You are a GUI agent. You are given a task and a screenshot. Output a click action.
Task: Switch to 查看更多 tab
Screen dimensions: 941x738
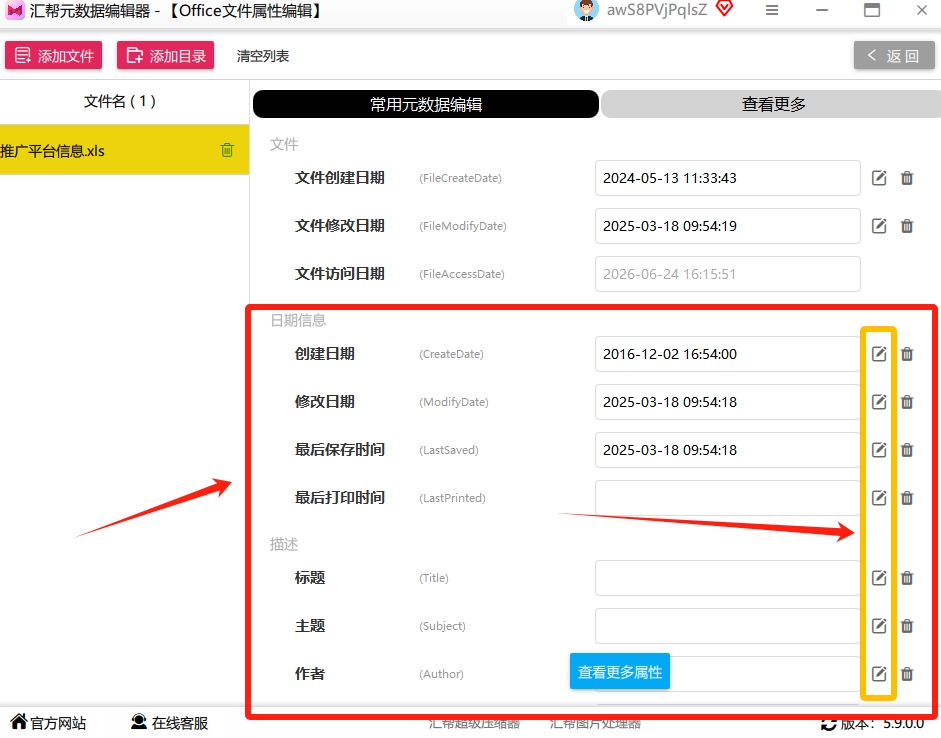[x=772, y=104]
